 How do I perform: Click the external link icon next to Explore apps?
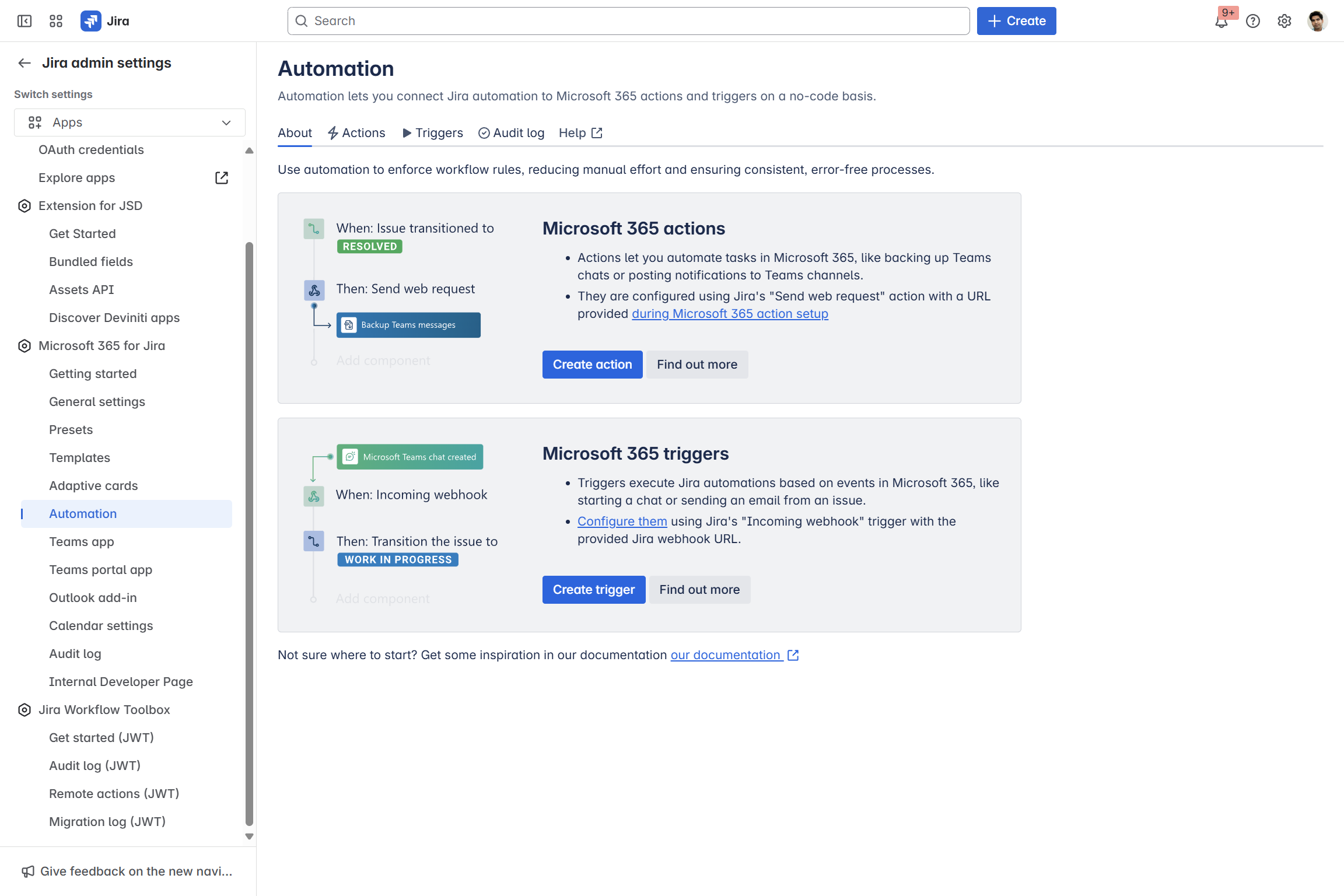[222, 178]
